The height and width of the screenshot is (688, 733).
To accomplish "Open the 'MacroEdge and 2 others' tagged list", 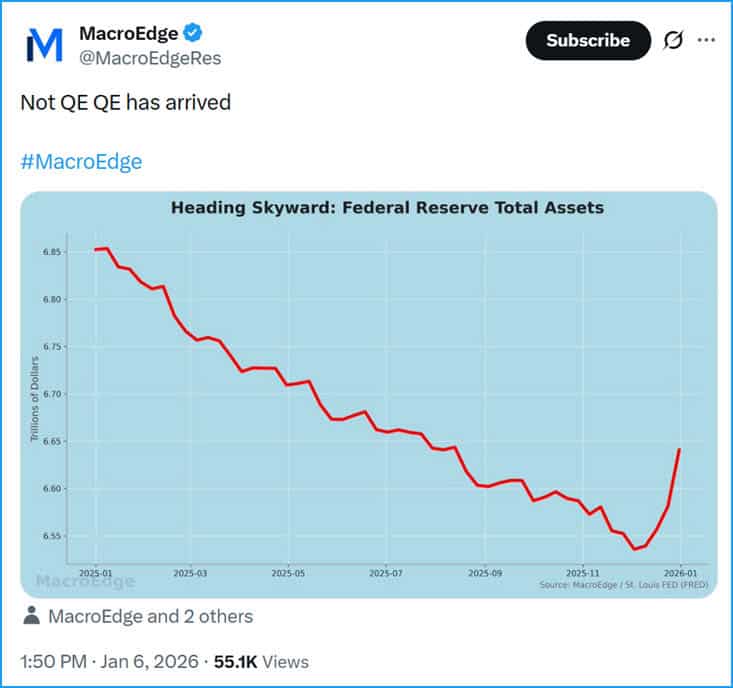I will tap(150, 616).
